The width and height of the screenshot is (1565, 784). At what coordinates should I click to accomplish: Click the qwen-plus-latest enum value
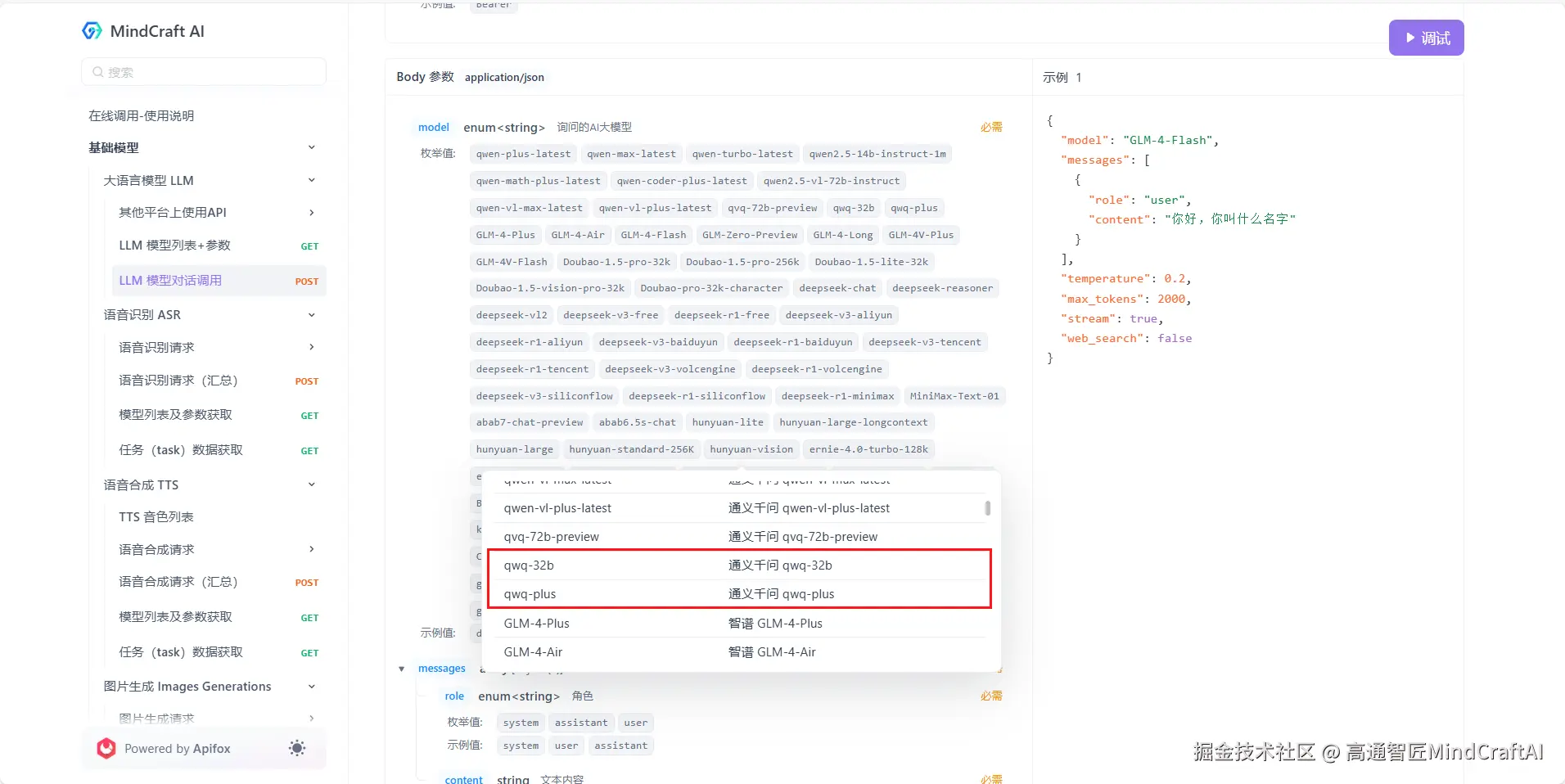523,154
